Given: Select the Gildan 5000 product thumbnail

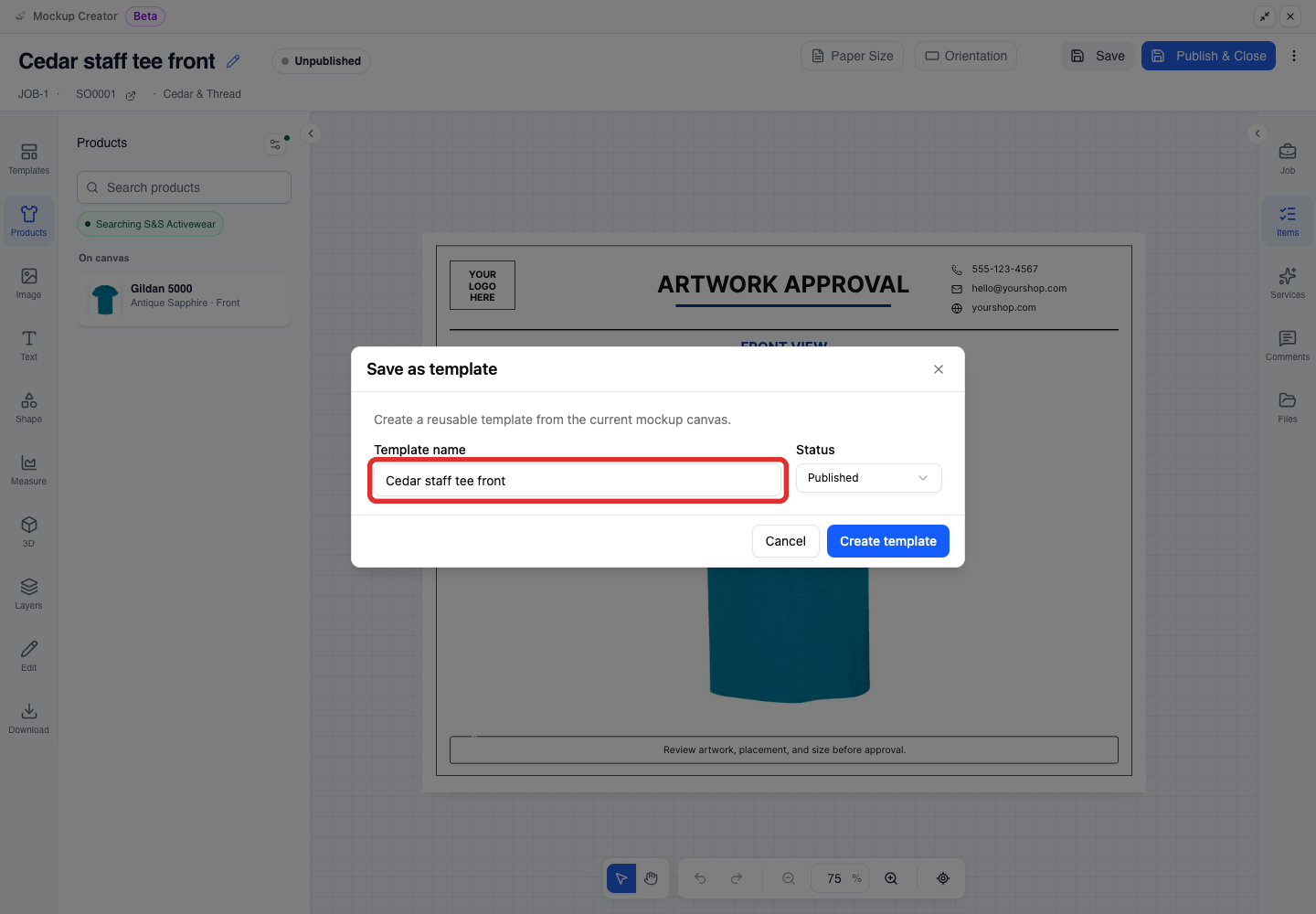Looking at the screenshot, I should 105,299.
